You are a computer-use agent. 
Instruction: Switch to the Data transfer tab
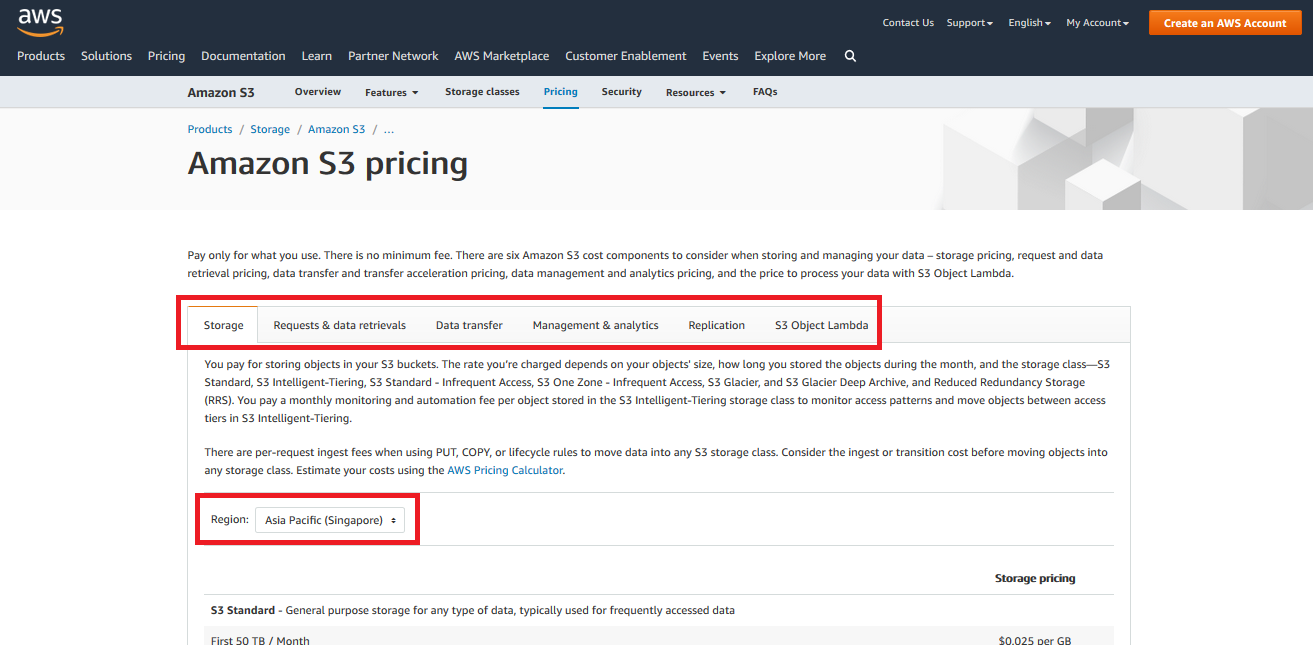(x=469, y=325)
